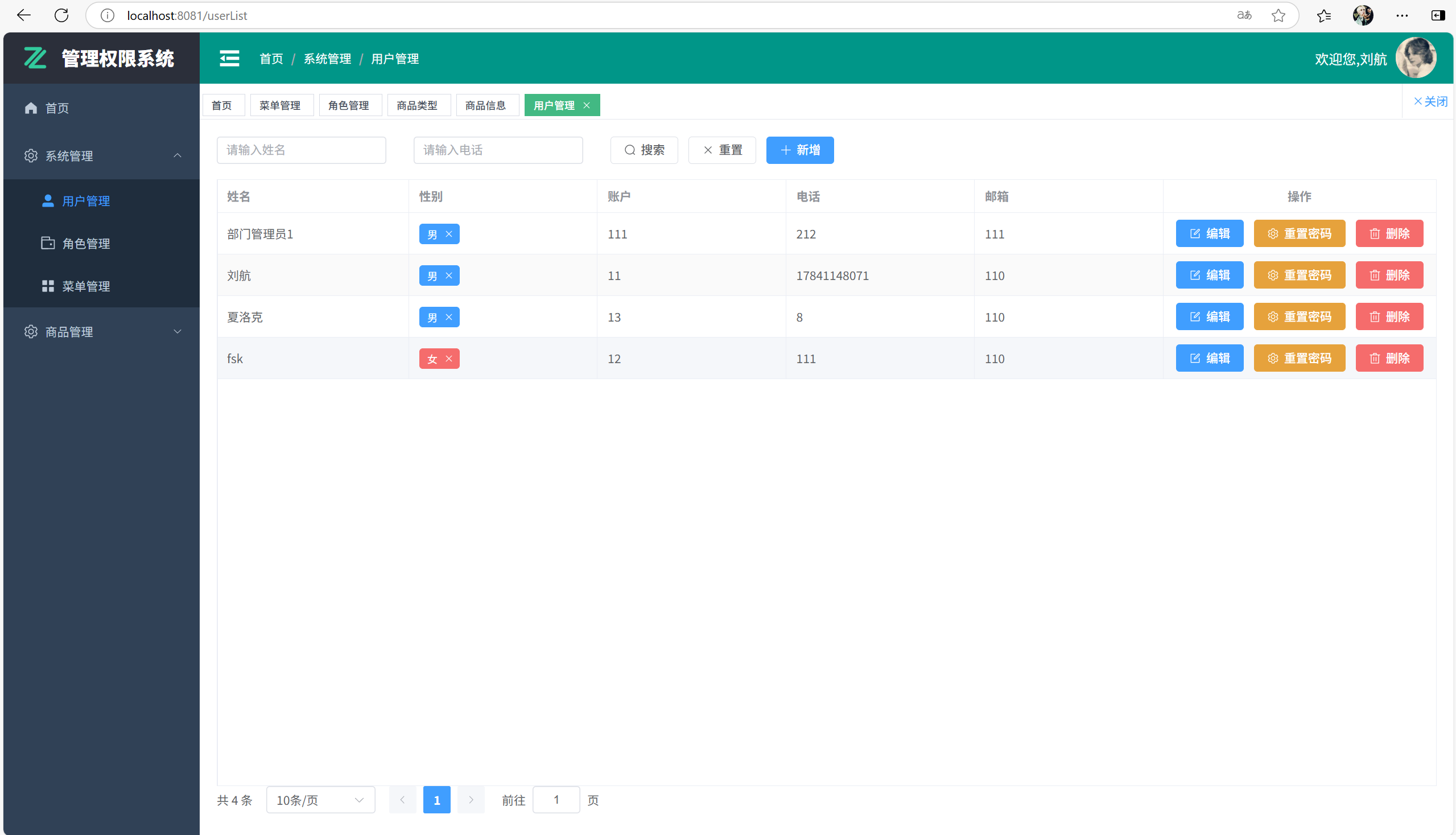The width and height of the screenshot is (1456, 835).
Task: Click the 角色管理 folder icon in sidebar
Action: coord(48,242)
